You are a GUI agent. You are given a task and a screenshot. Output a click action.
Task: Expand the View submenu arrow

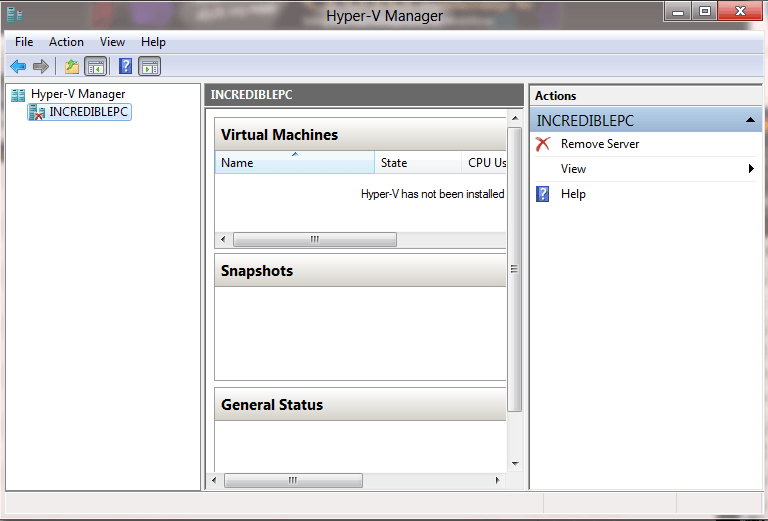[751, 169]
